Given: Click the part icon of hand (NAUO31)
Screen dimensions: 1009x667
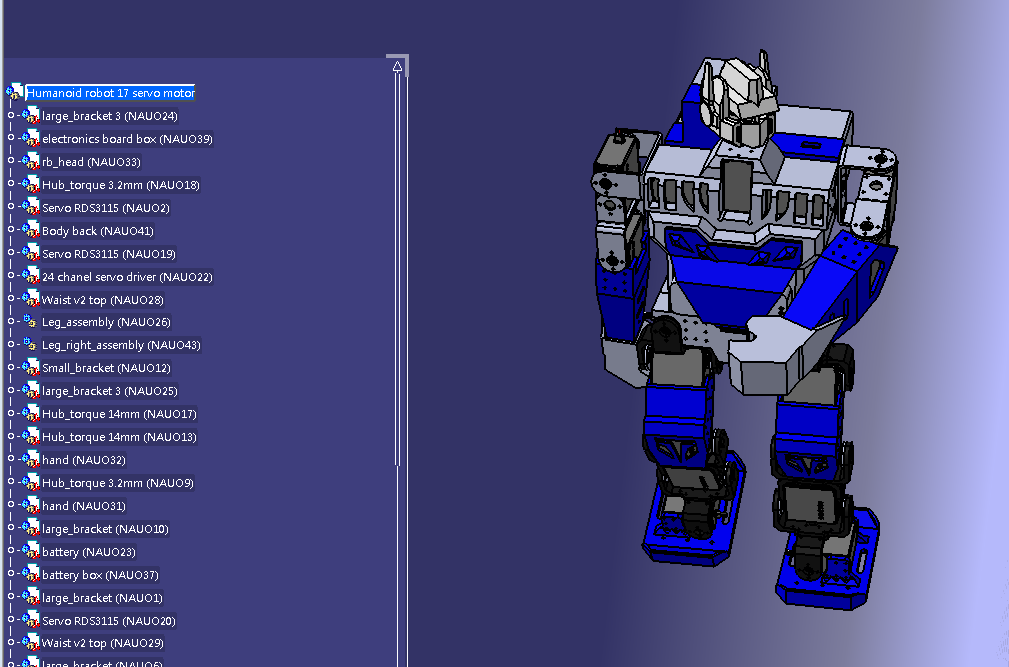Looking at the screenshot, I should coord(30,506).
